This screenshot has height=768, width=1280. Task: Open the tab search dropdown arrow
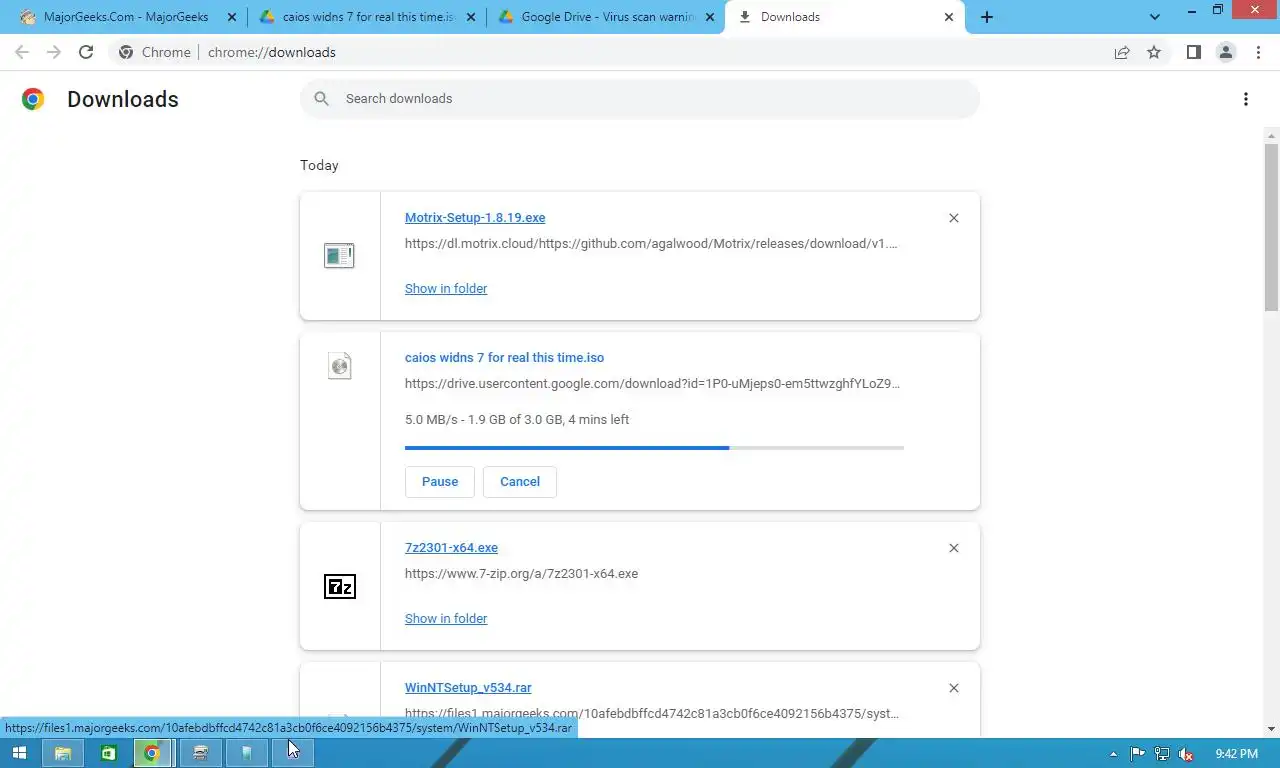pyautogui.click(x=1155, y=17)
